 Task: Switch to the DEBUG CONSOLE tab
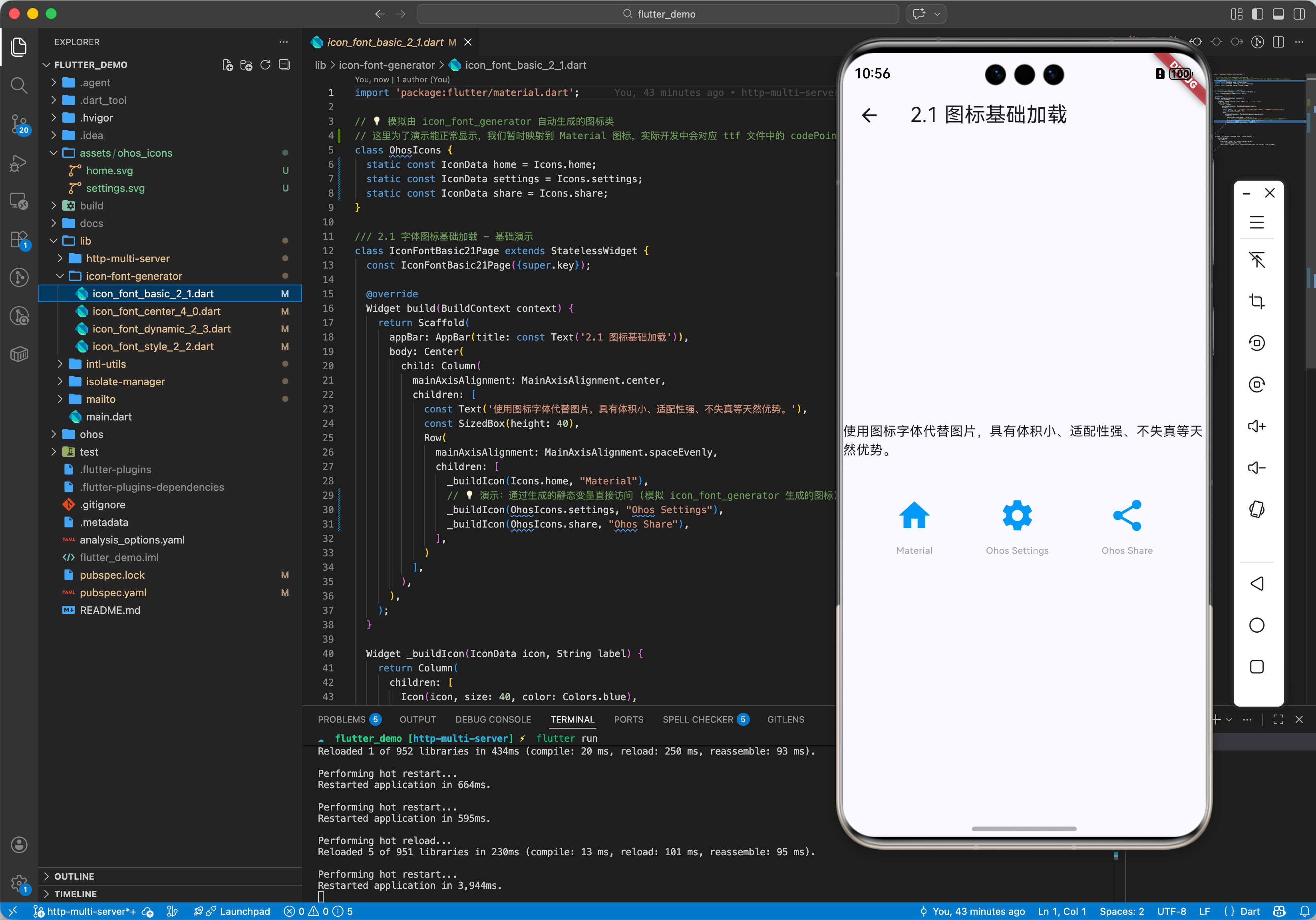(493, 719)
